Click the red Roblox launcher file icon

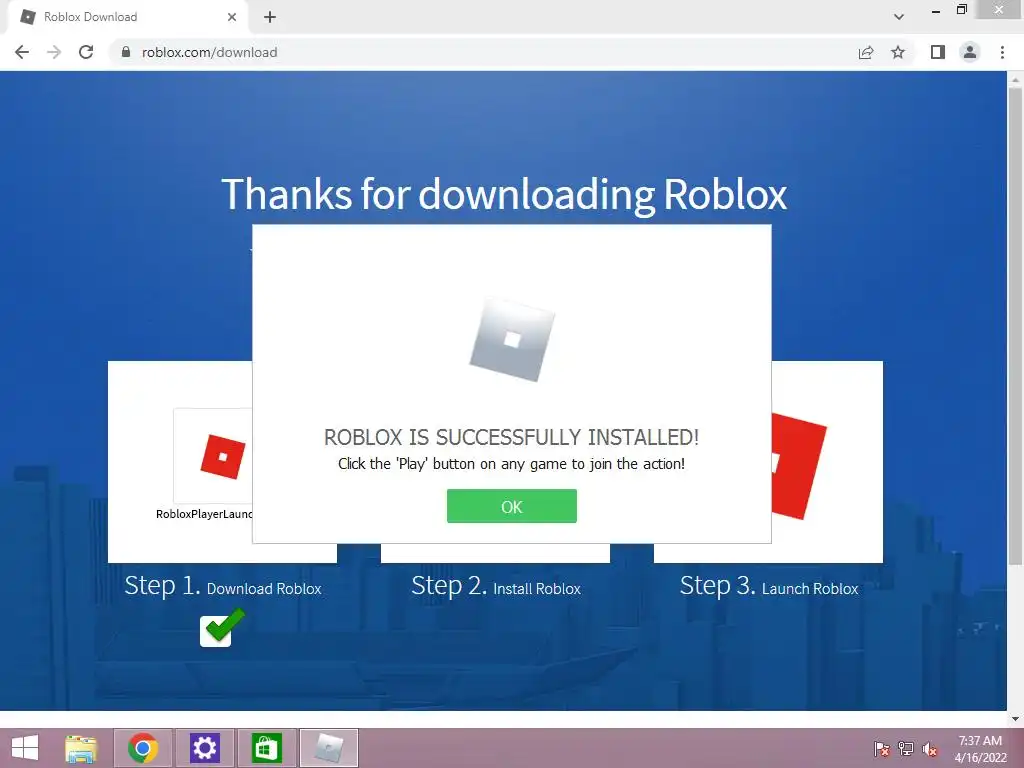pyautogui.click(x=223, y=456)
